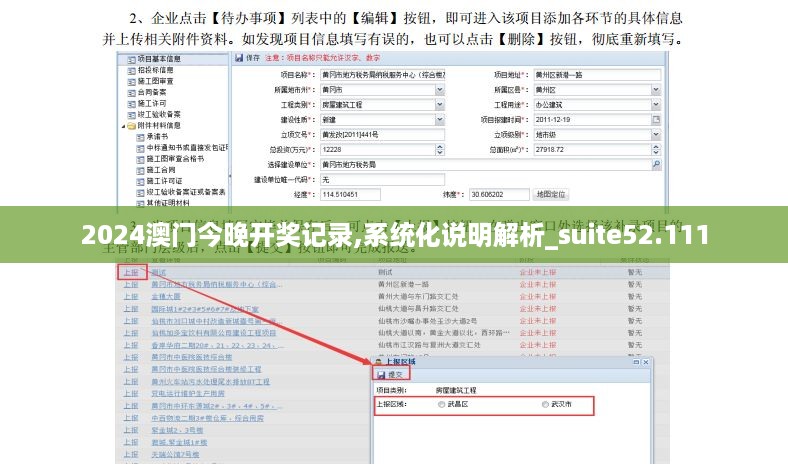This screenshot has height=469, width=788.
Task: Expand the 立项级别 dropdown
Action: pyautogui.click(x=656, y=134)
